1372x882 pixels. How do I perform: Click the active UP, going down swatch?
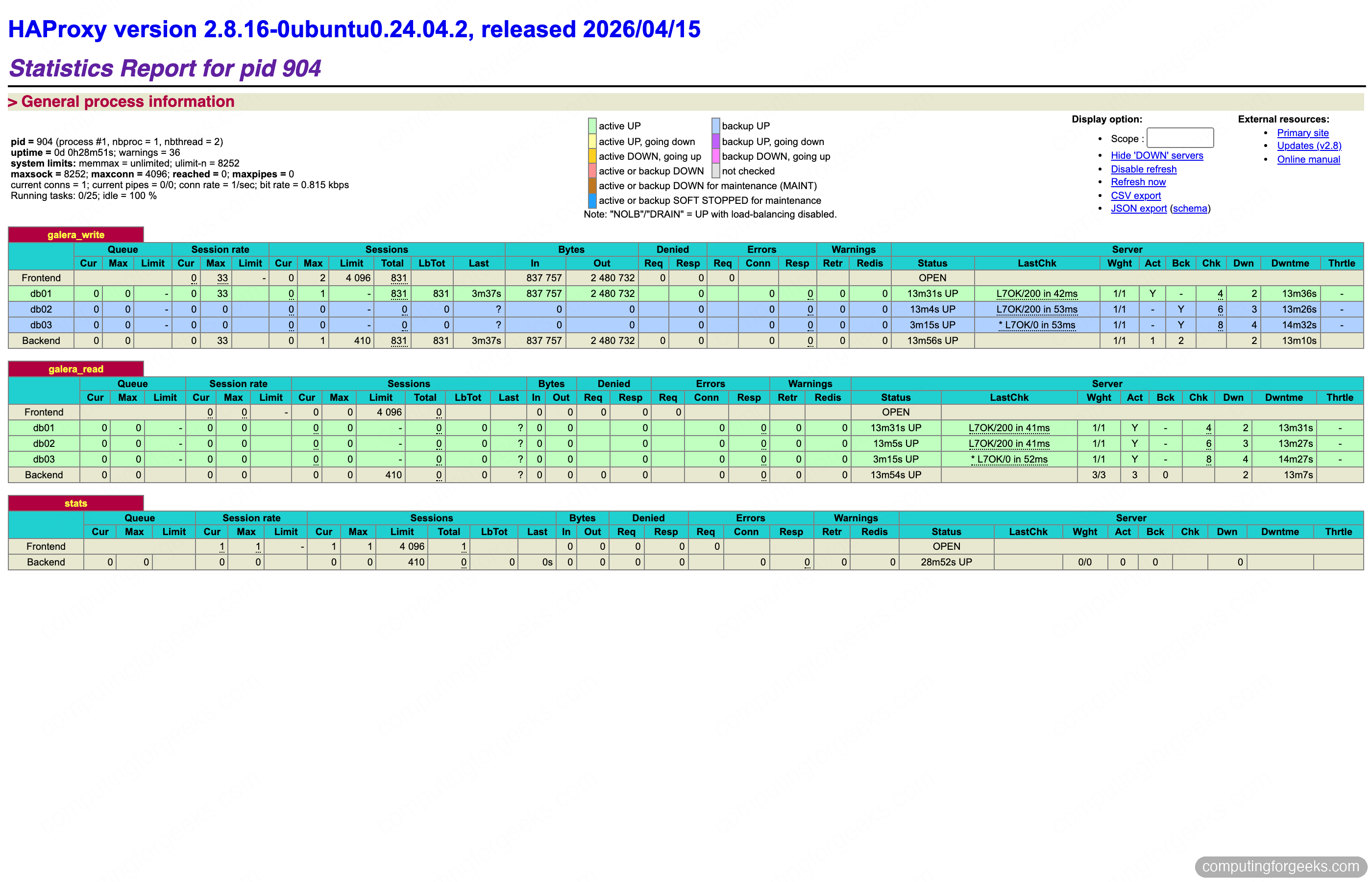coord(592,141)
